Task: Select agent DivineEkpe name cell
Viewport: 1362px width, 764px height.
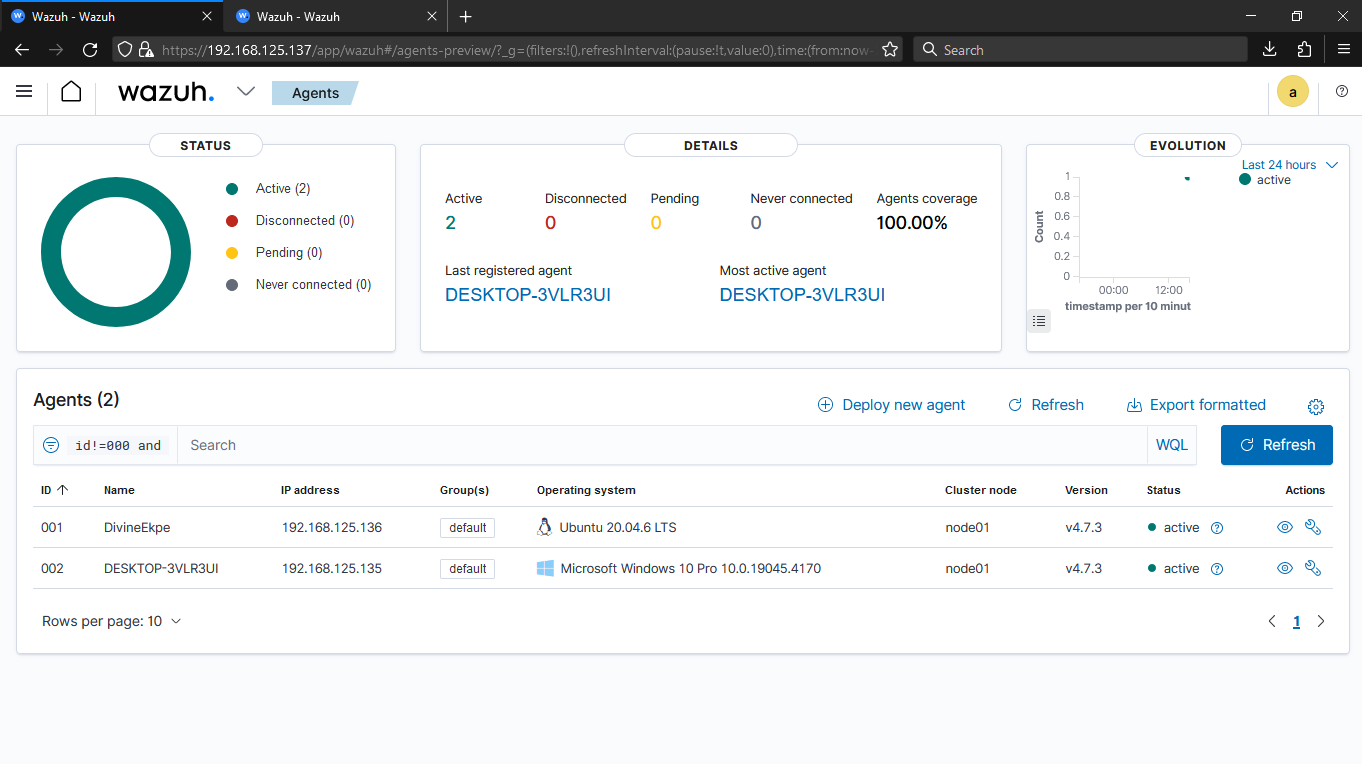Action: coord(137,527)
